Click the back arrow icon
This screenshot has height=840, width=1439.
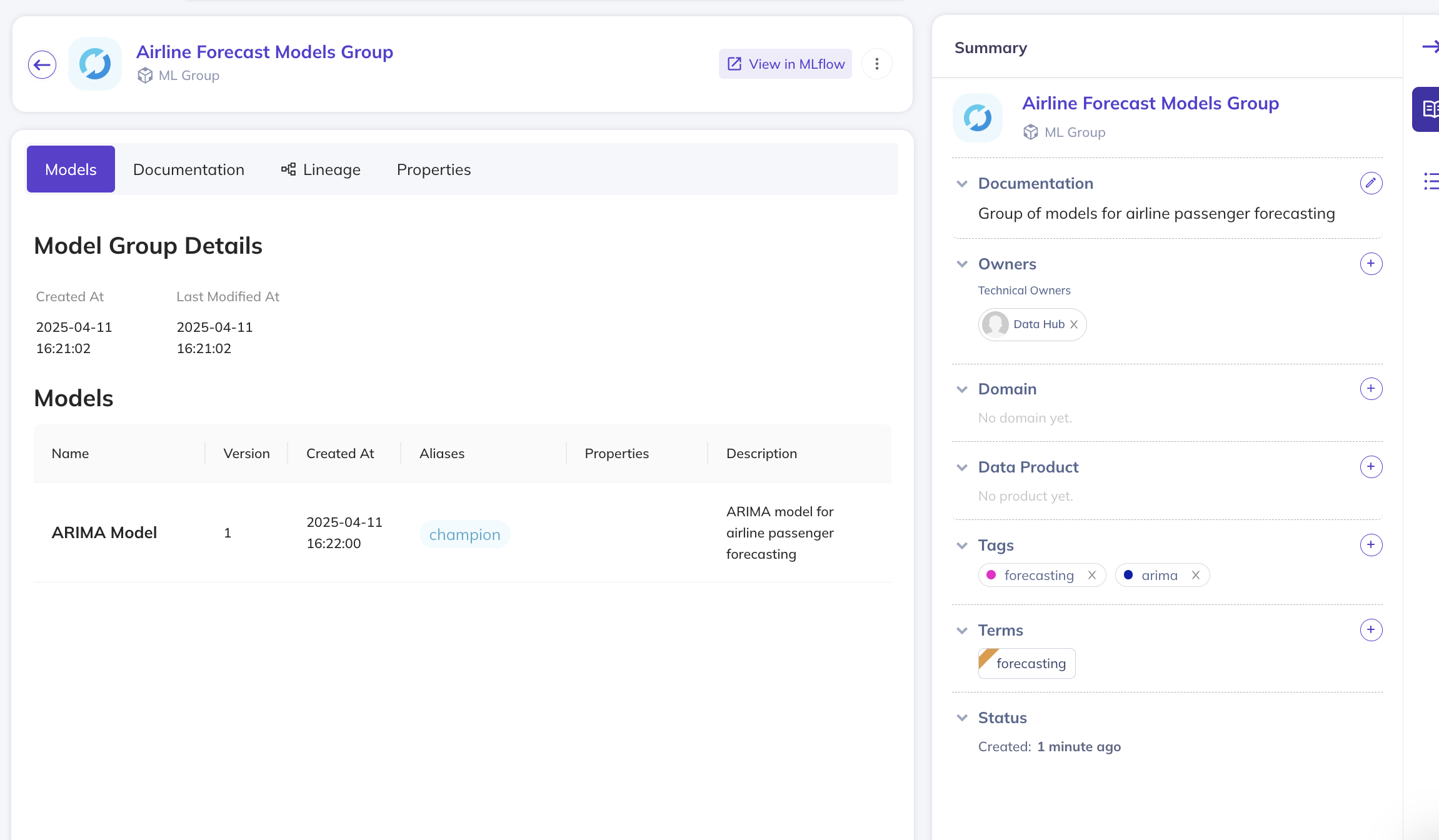42,64
